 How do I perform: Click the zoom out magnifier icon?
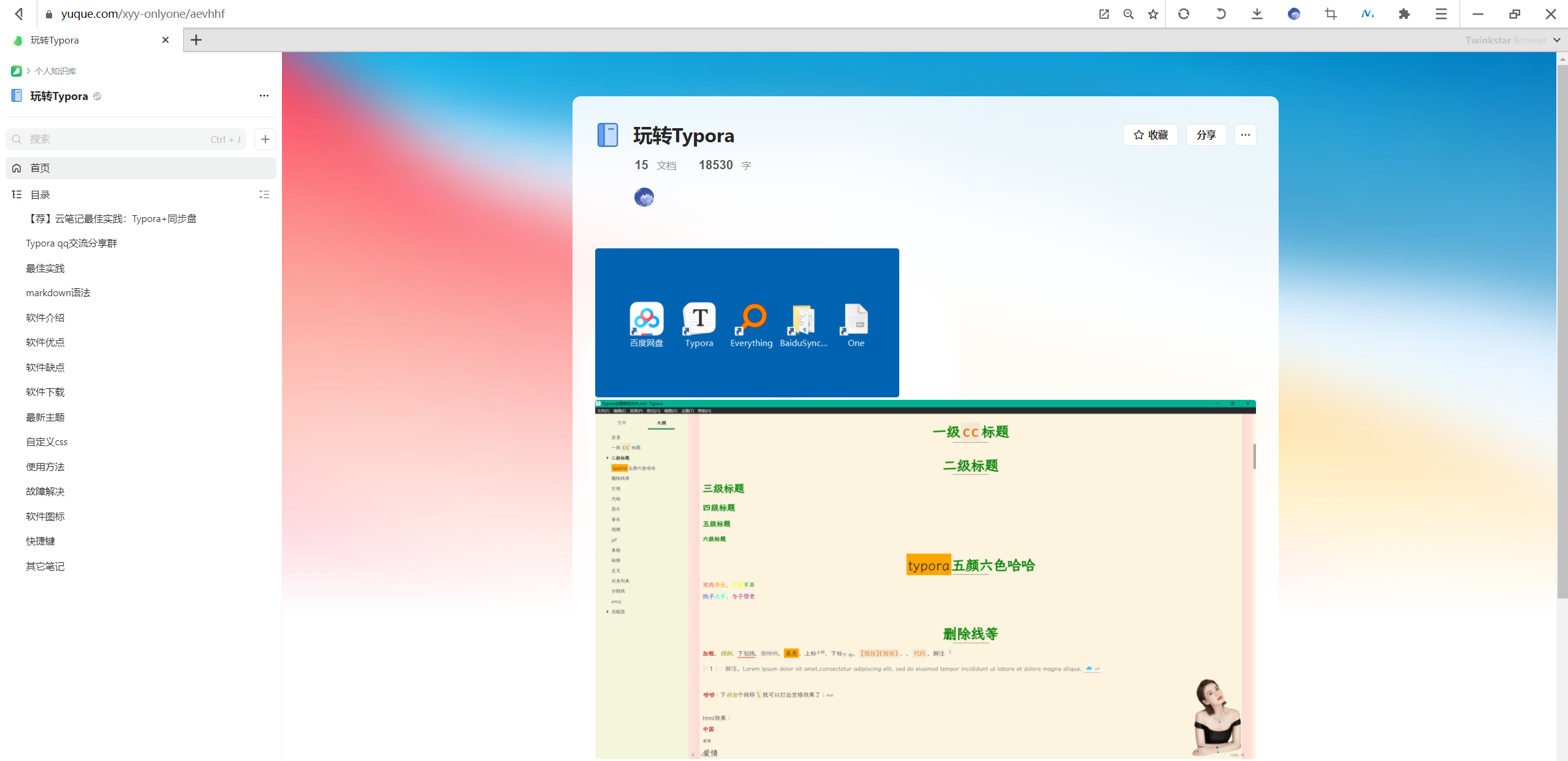point(1128,13)
